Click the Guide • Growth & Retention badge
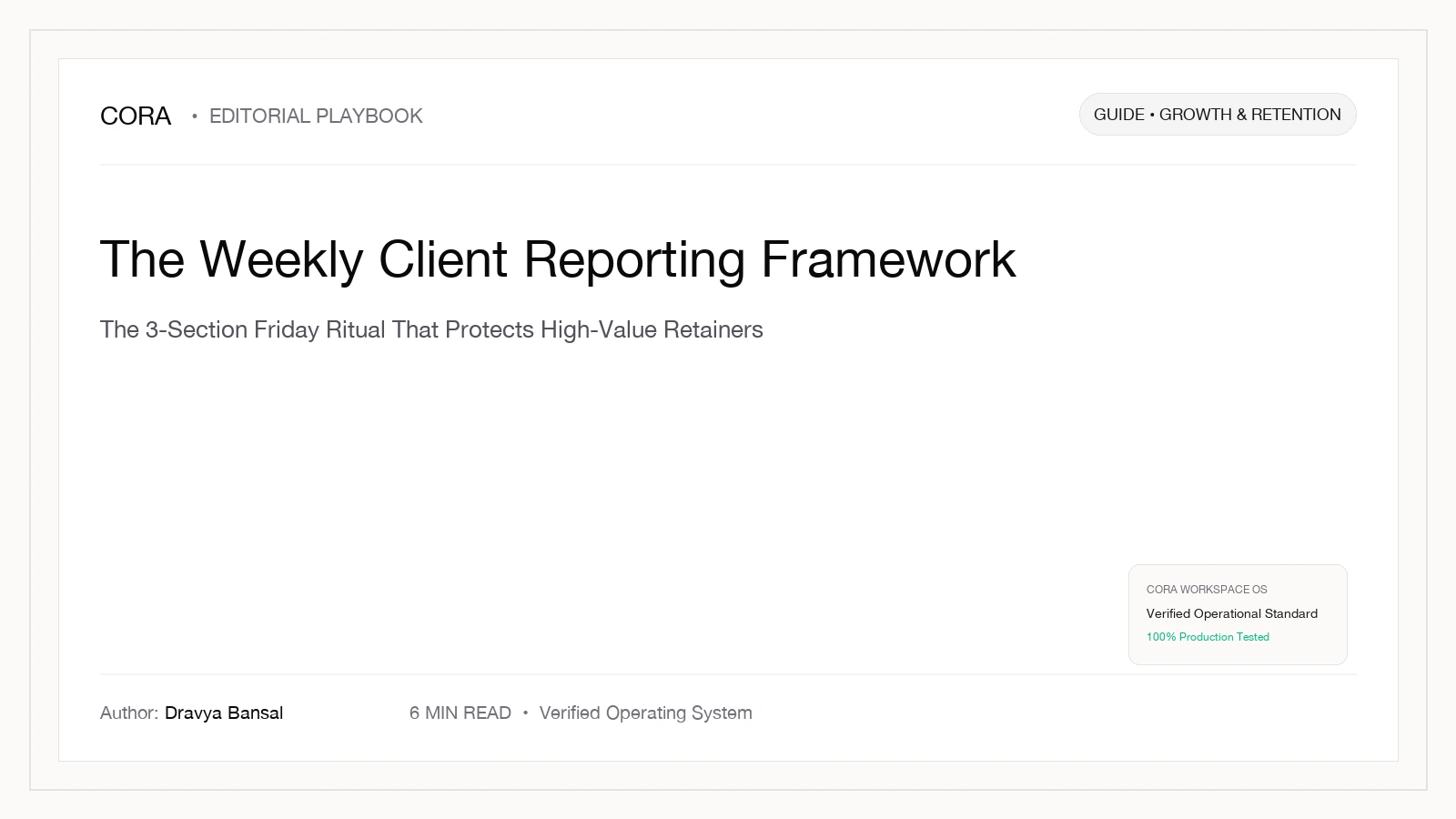This screenshot has width=1456, height=819. click(x=1218, y=115)
